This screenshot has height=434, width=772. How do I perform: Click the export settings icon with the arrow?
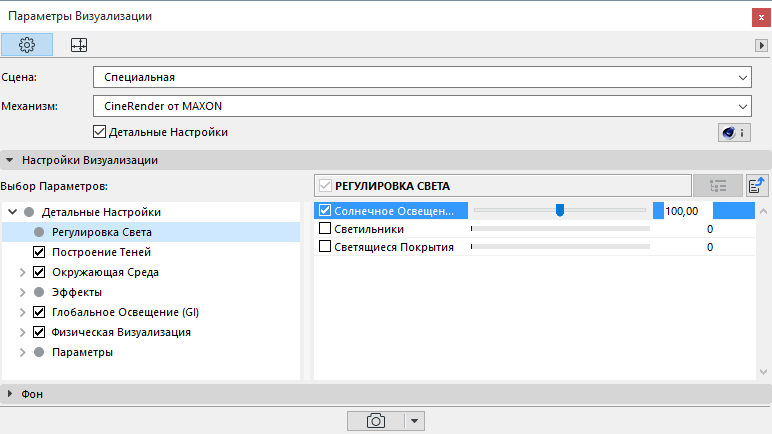pyautogui.click(x=757, y=186)
